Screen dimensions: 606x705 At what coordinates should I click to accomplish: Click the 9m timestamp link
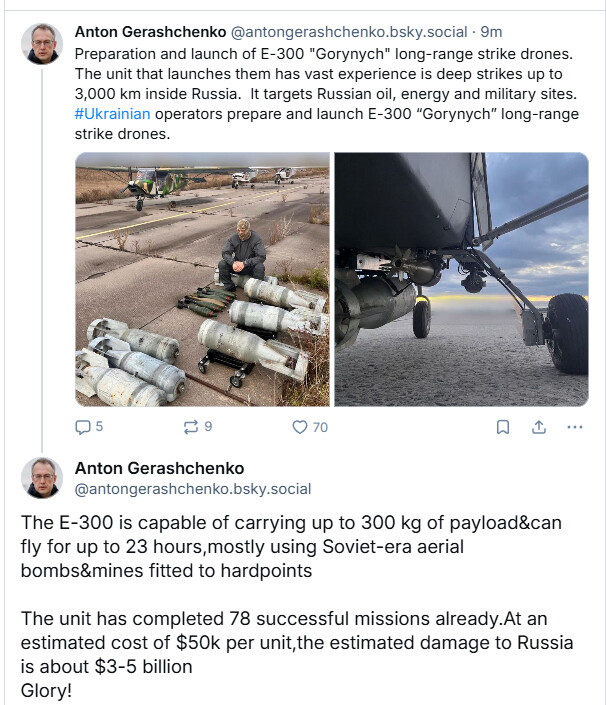click(491, 32)
